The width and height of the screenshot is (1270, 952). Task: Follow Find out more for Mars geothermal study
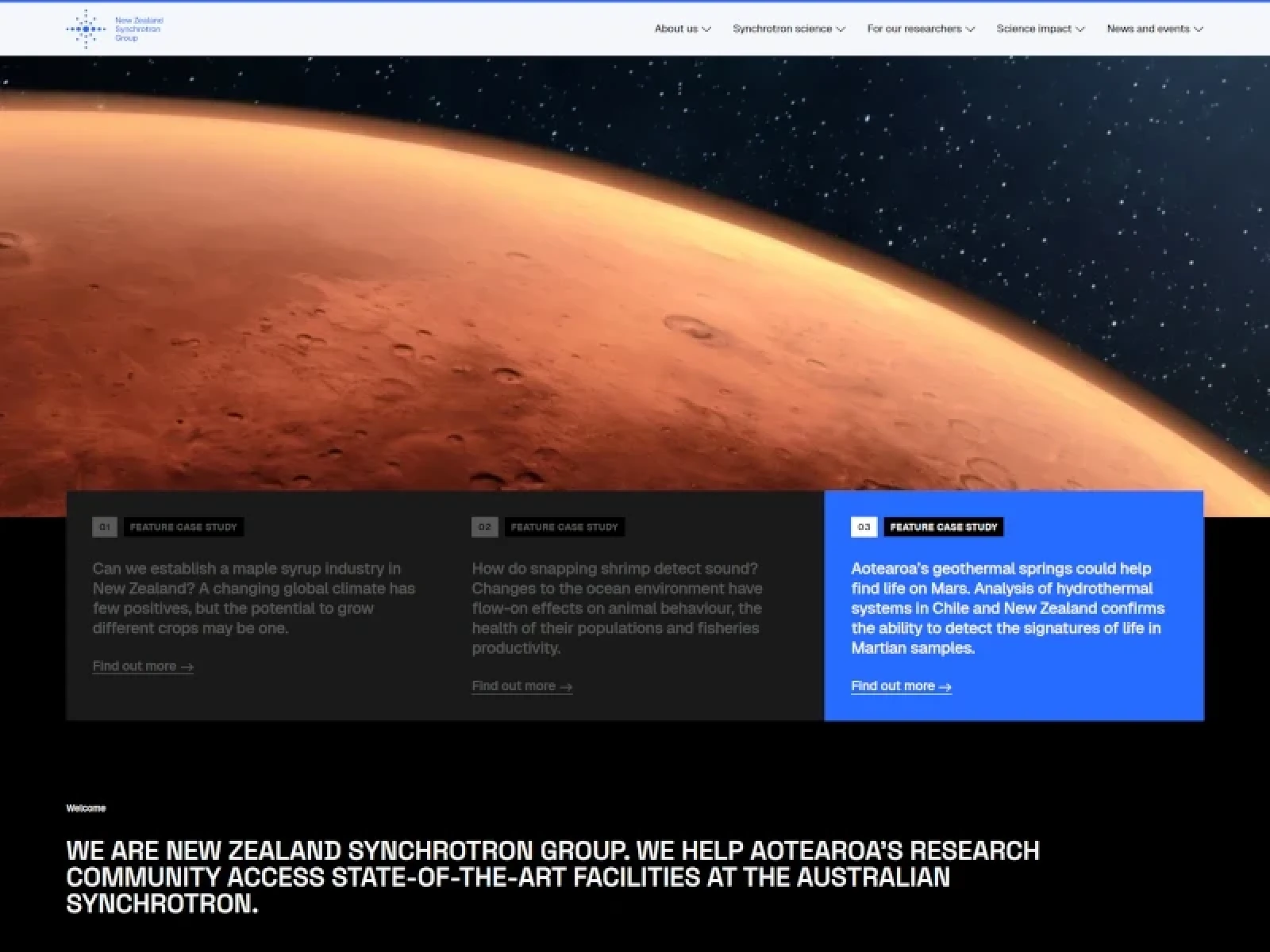(x=902, y=686)
